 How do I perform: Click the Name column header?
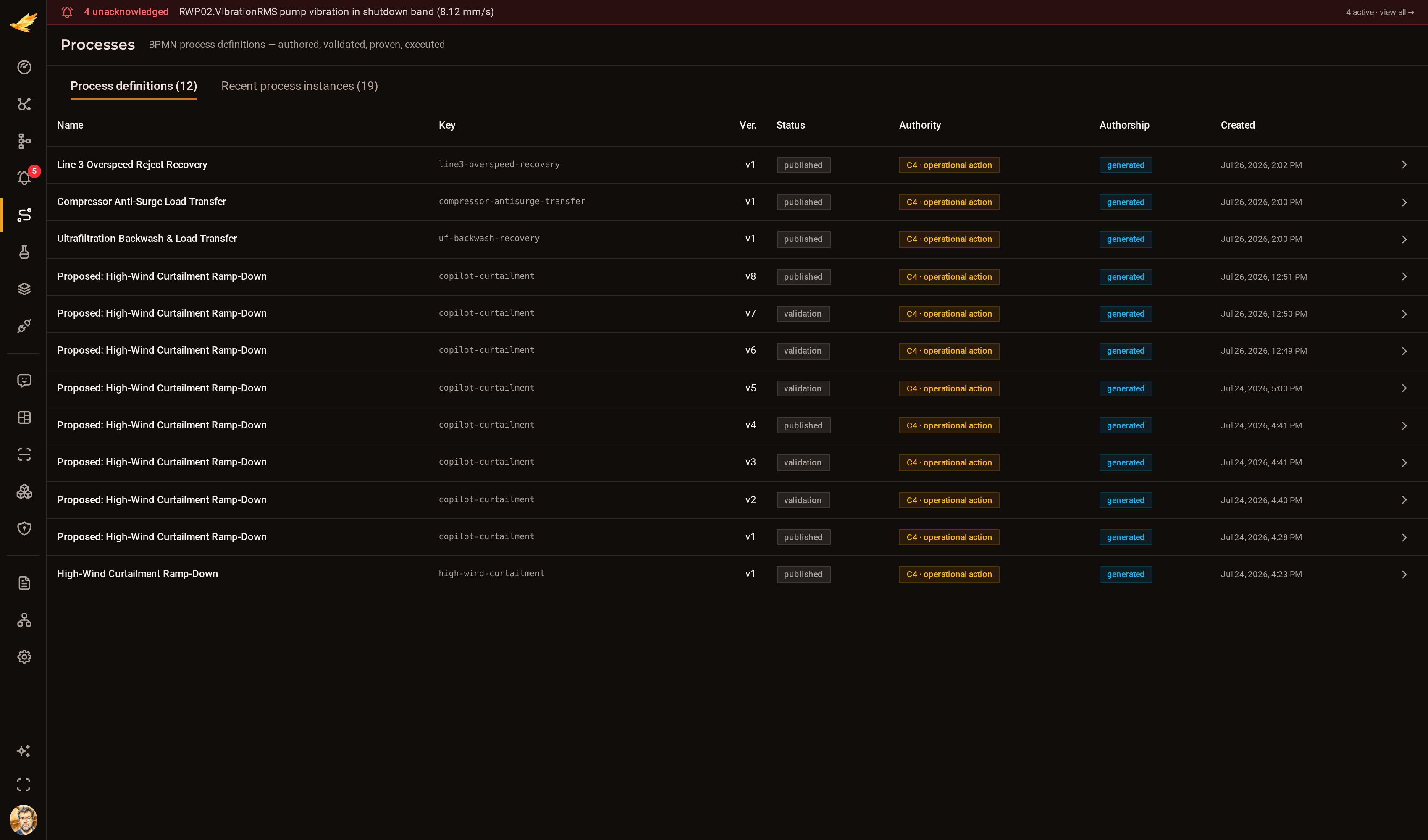click(x=70, y=125)
